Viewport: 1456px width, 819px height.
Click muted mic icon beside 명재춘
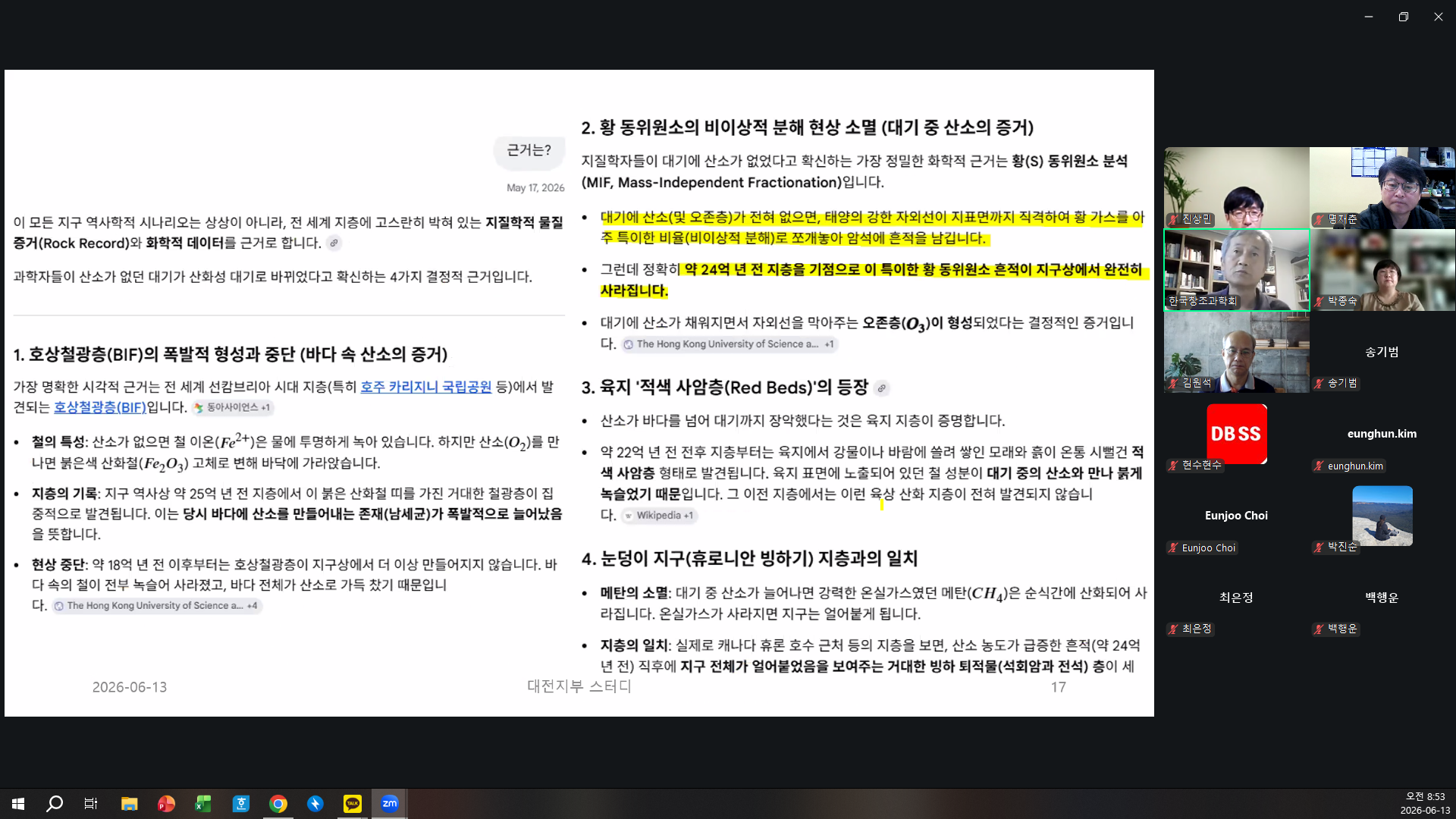(1319, 219)
